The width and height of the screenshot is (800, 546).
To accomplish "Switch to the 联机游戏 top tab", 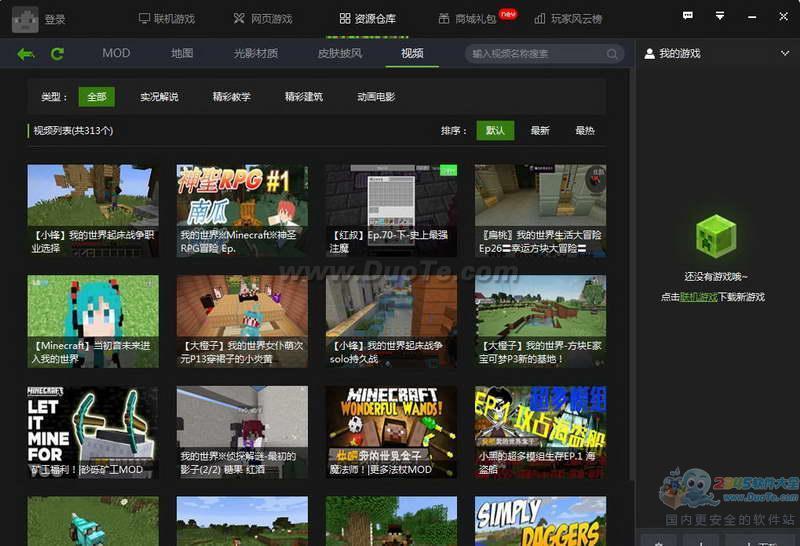I will (x=167, y=19).
